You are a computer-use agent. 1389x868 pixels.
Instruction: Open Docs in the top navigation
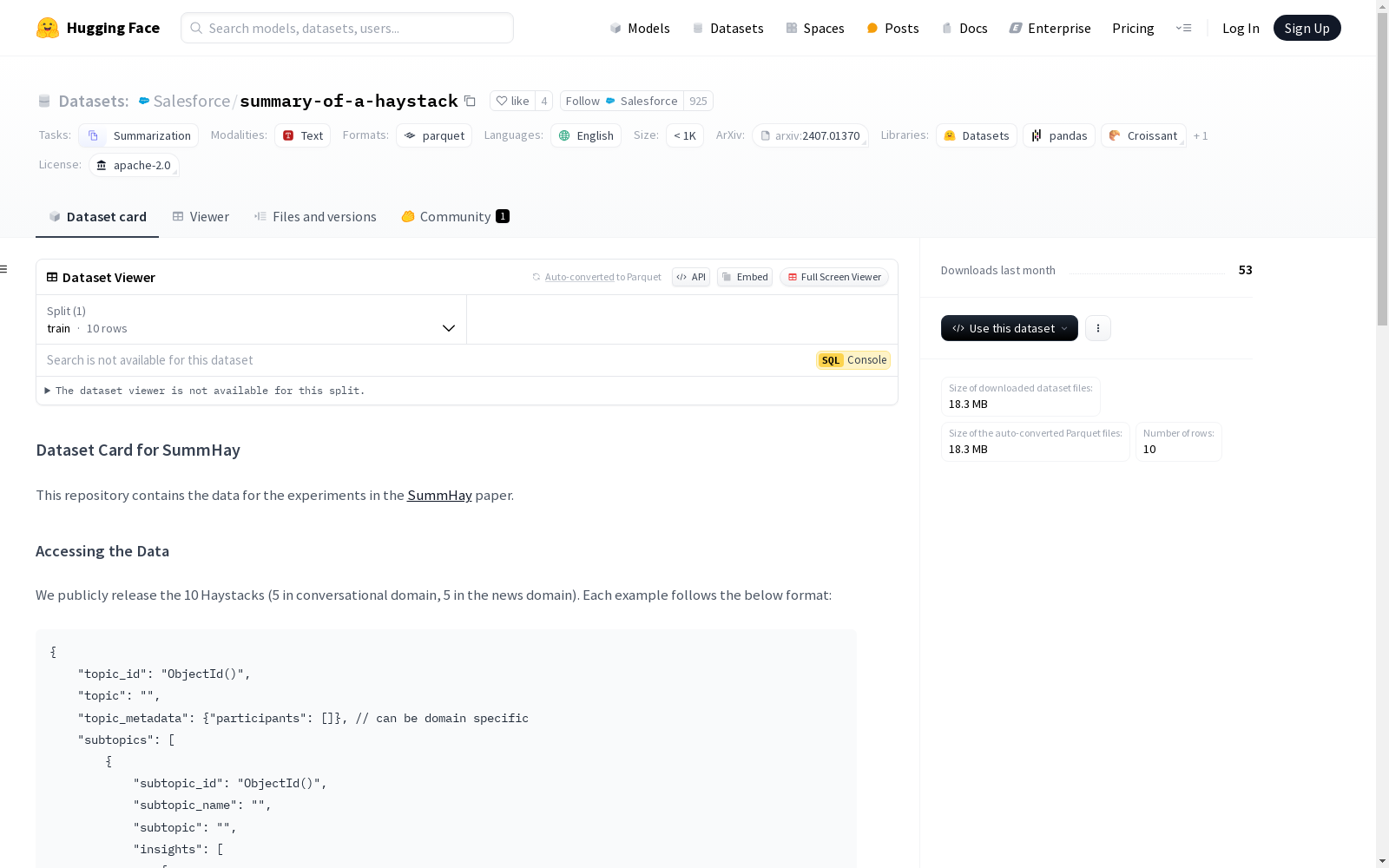964,28
